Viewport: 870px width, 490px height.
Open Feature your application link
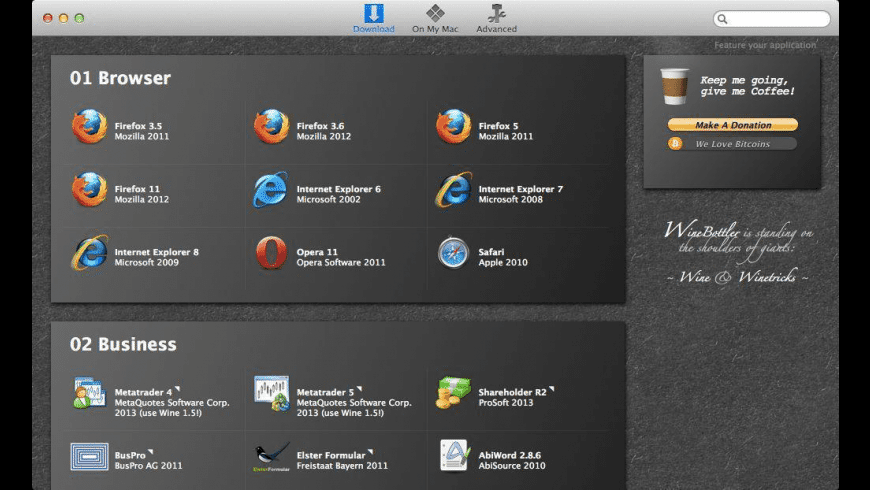(765, 45)
